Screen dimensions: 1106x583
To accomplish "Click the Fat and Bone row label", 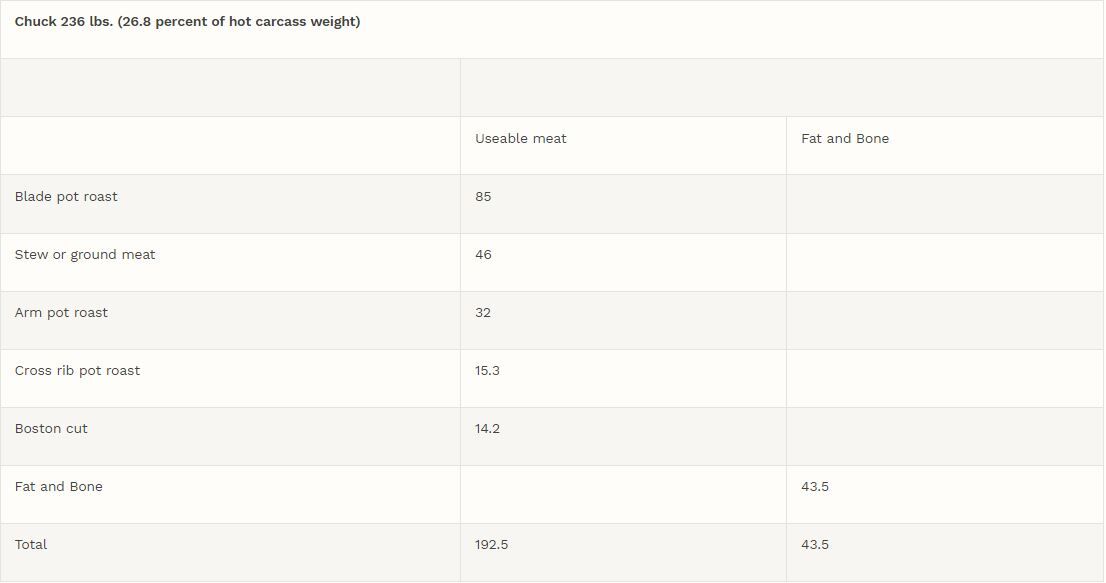I will coord(58,487).
